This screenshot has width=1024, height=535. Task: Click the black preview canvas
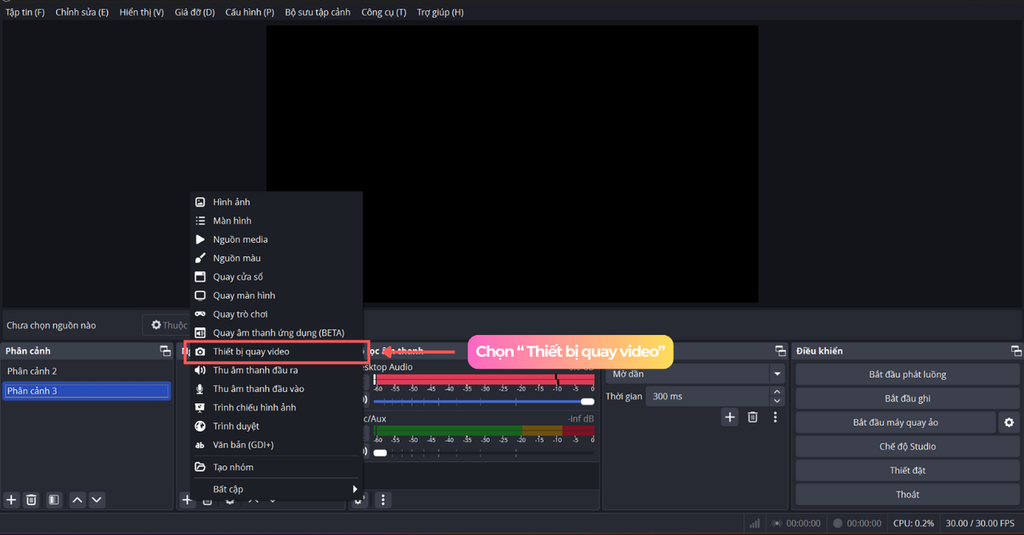tap(512, 163)
